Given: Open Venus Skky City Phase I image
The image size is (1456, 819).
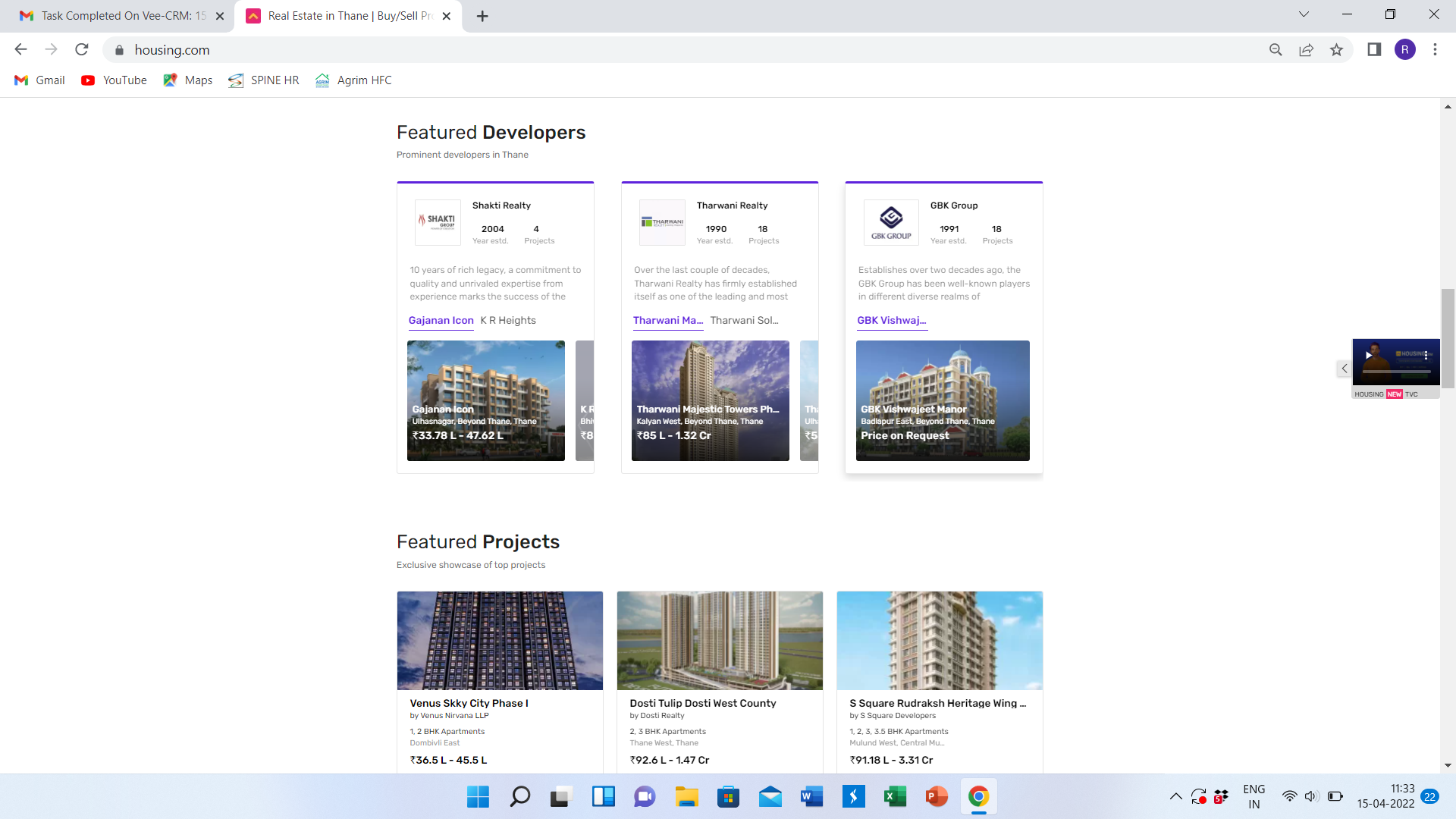Looking at the screenshot, I should 500,641.
